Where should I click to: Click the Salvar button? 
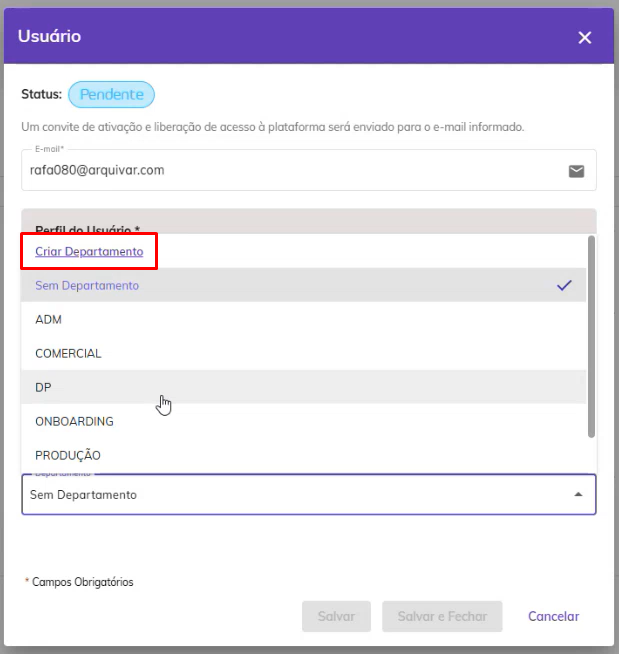[336, 616]
